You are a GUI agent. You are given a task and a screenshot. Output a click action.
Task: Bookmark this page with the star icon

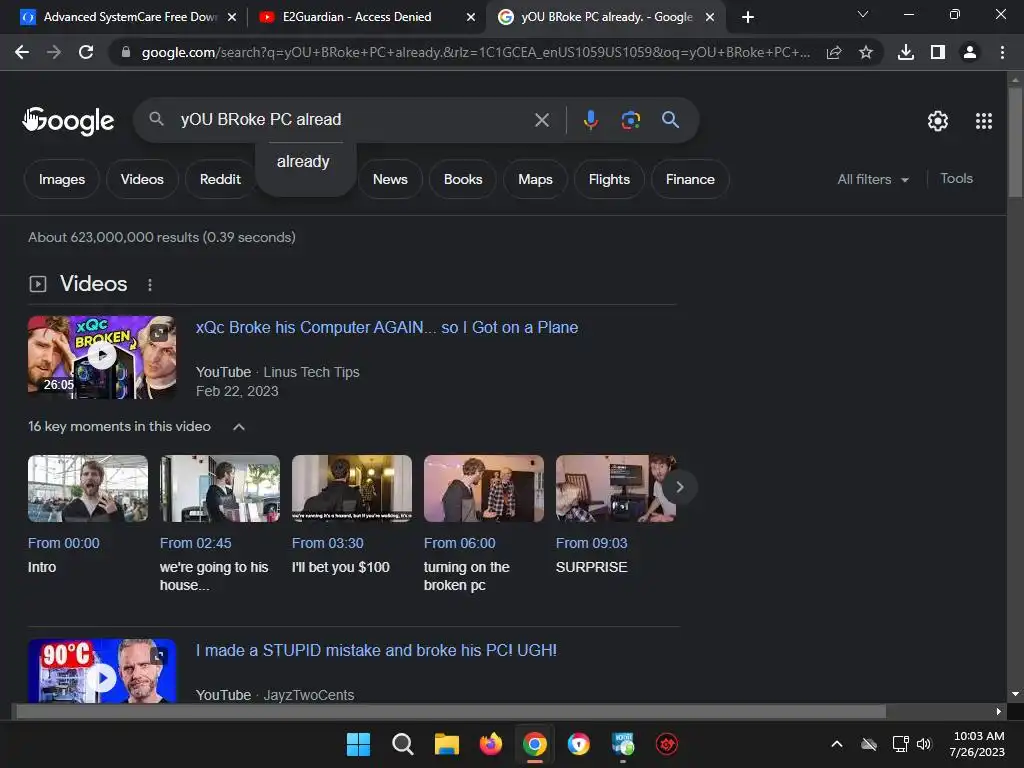pyautogui.click(x=866, y=52)
